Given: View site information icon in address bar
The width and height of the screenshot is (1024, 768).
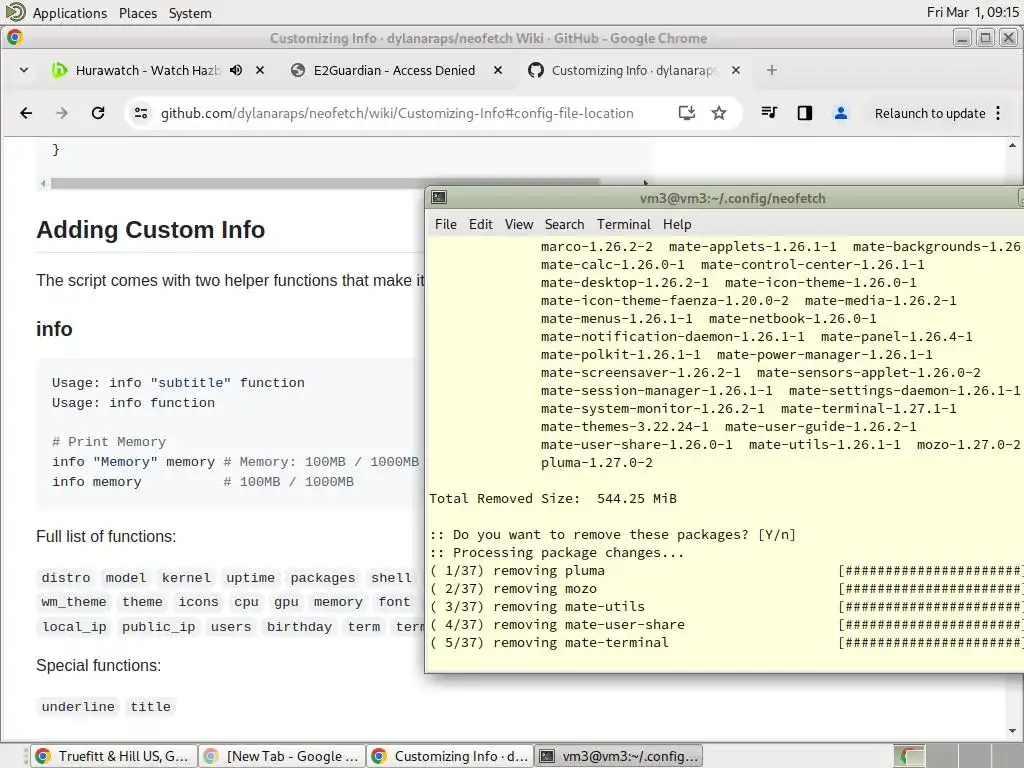Looking at the screenshot, I should [x=140, y=113].
